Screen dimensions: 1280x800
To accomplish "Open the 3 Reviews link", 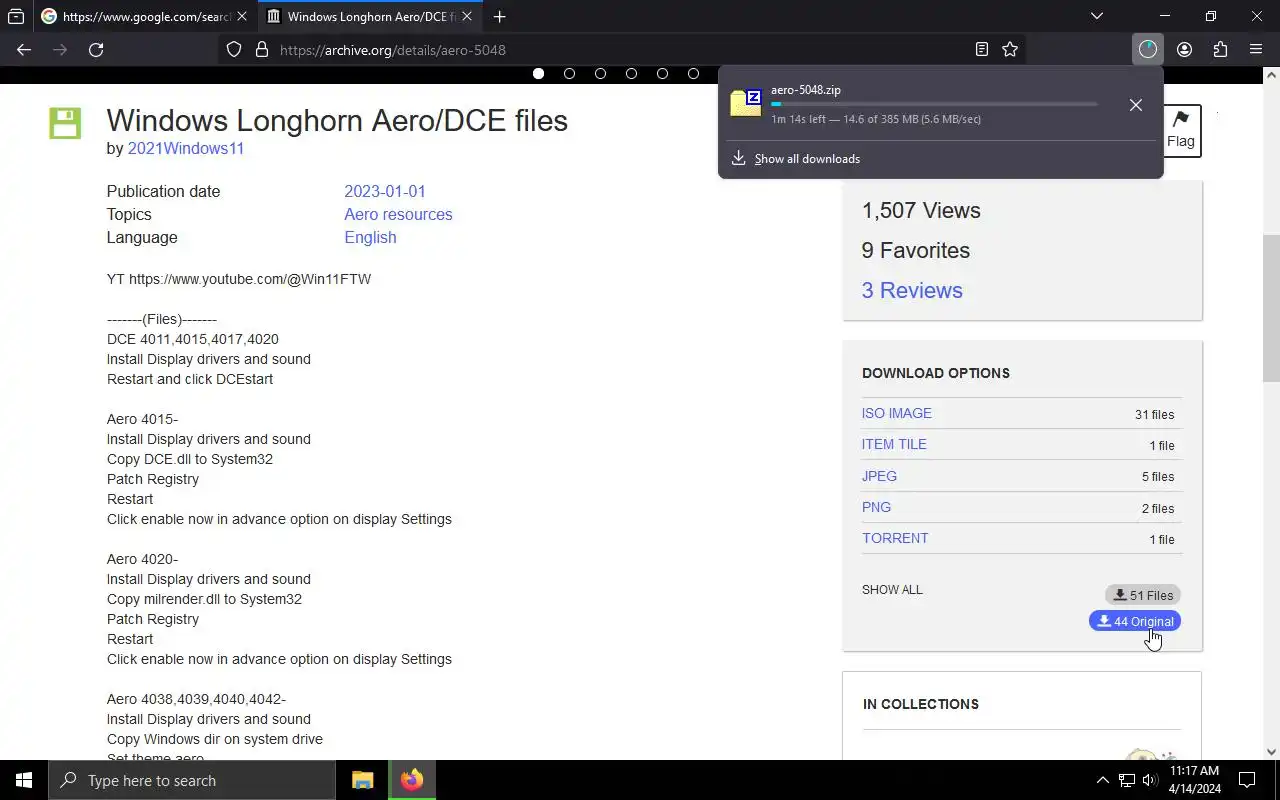I will click(912, 290).
